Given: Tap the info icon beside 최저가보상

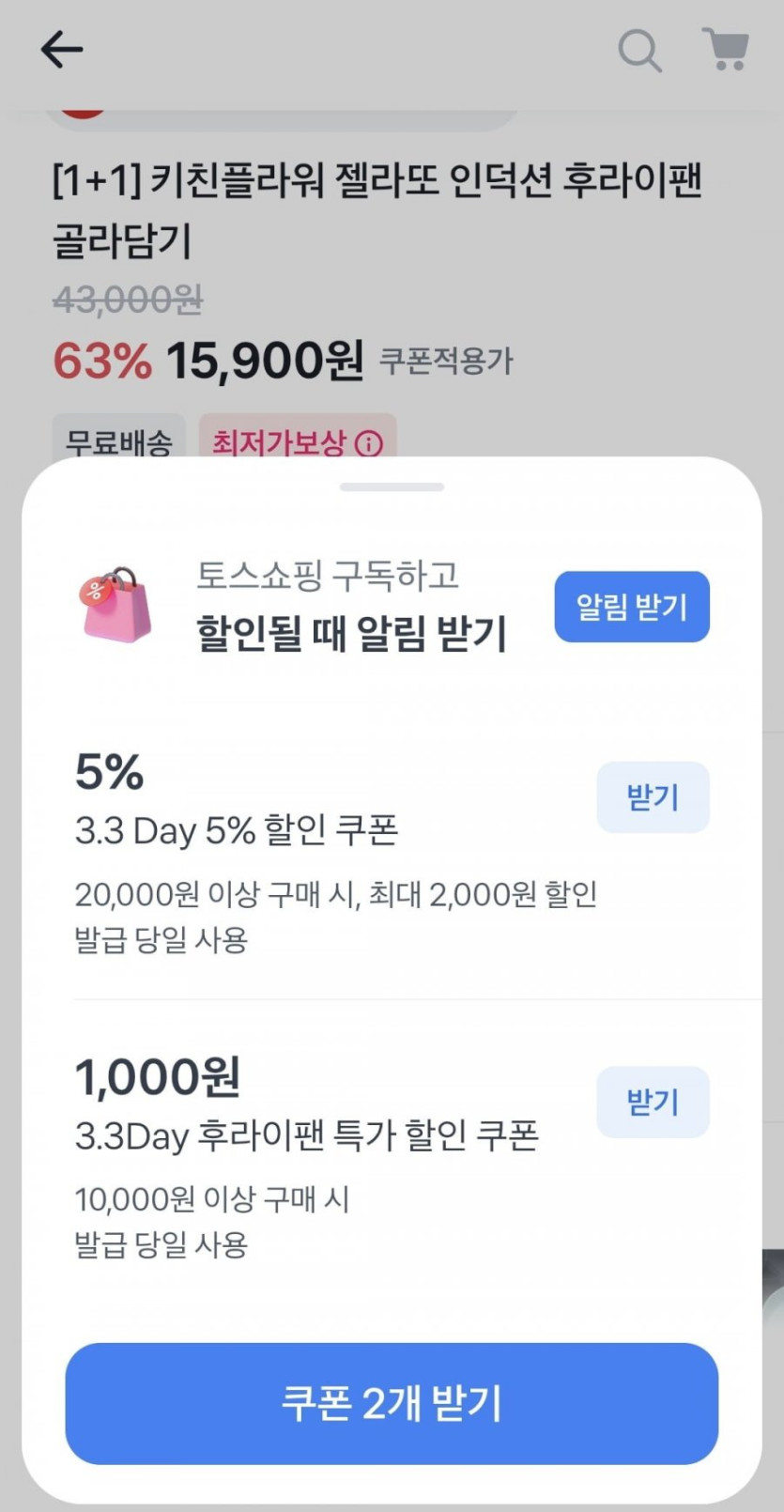Looking at the screenshot, I should click(x=370, y=443).
